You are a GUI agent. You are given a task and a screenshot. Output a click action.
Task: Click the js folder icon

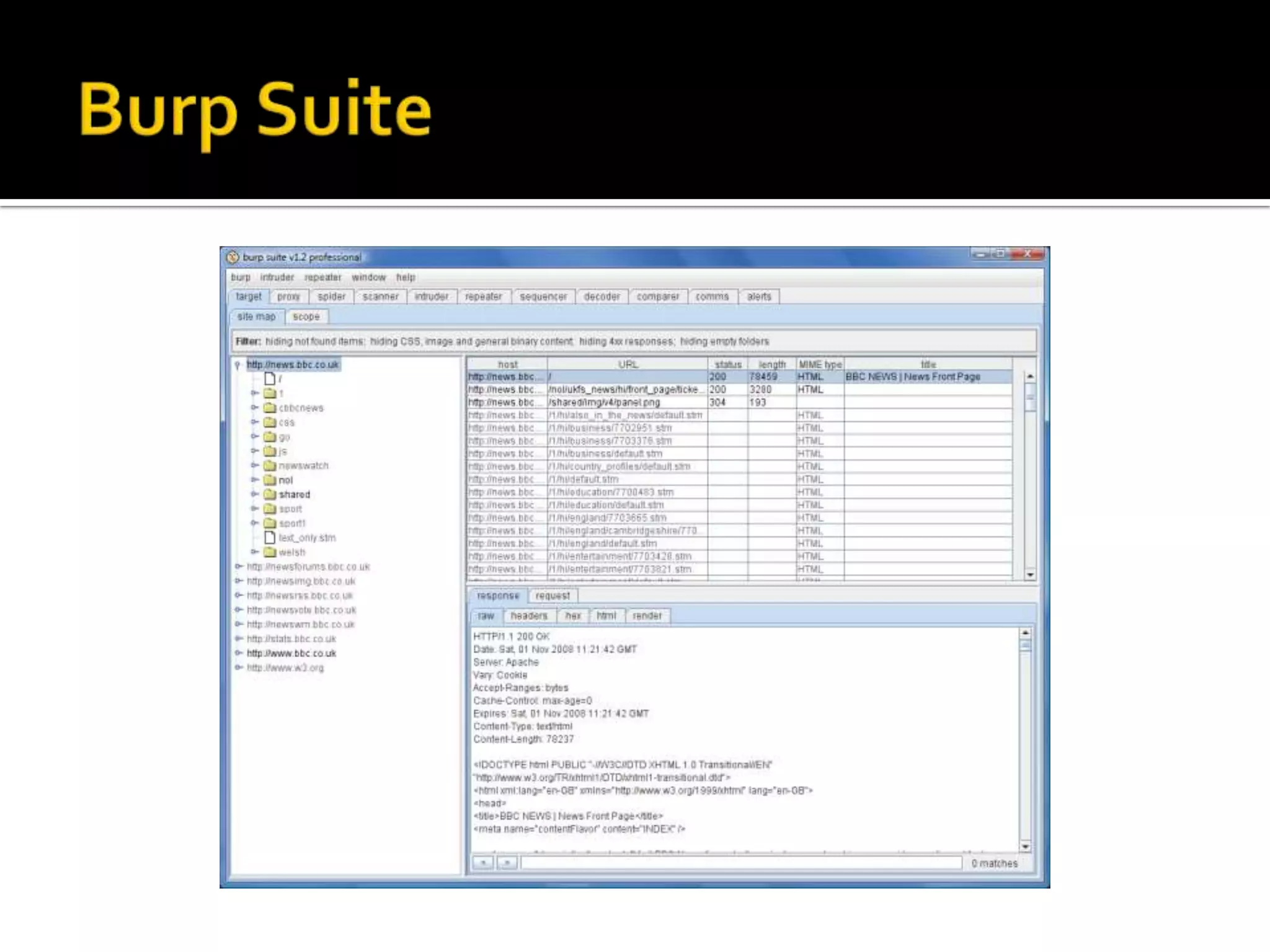[270, 451]
